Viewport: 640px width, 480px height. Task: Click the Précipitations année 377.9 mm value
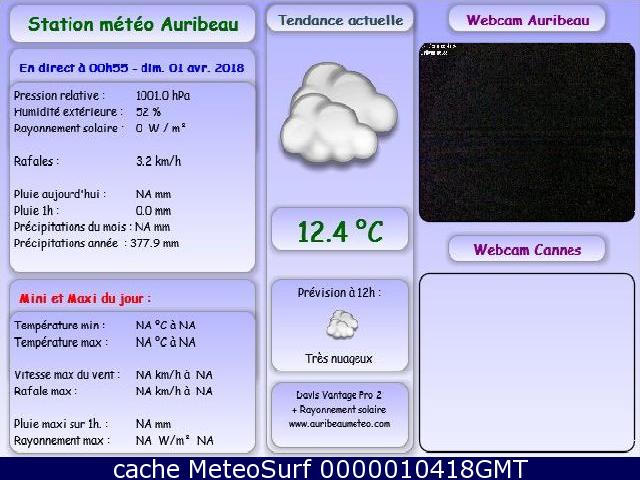157,243
